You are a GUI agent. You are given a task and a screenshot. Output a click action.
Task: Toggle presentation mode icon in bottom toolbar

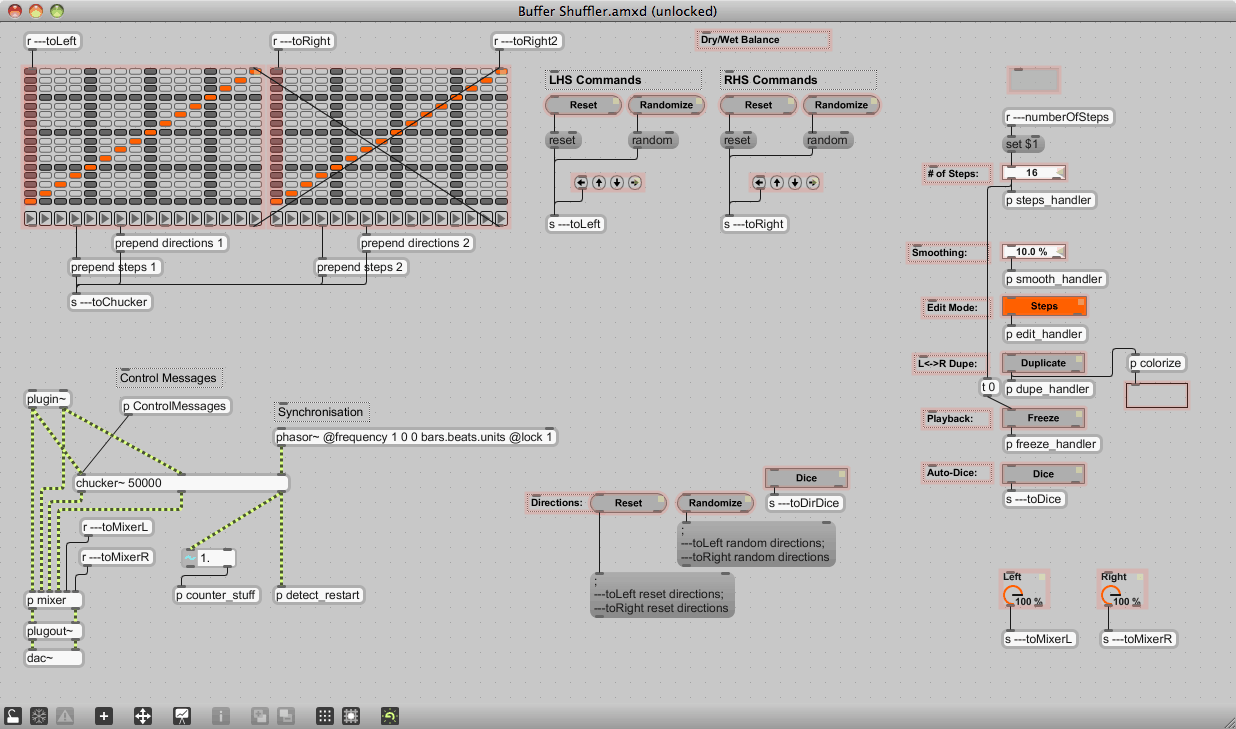(182, 716)
